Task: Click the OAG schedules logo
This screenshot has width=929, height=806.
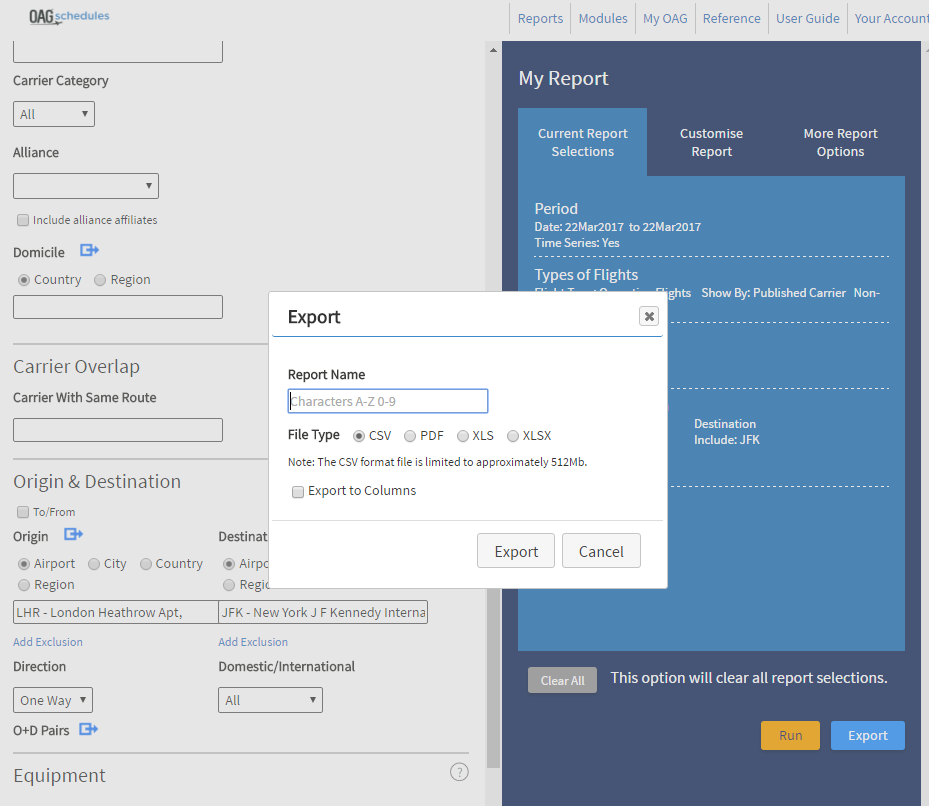Action: pos(69,17)
